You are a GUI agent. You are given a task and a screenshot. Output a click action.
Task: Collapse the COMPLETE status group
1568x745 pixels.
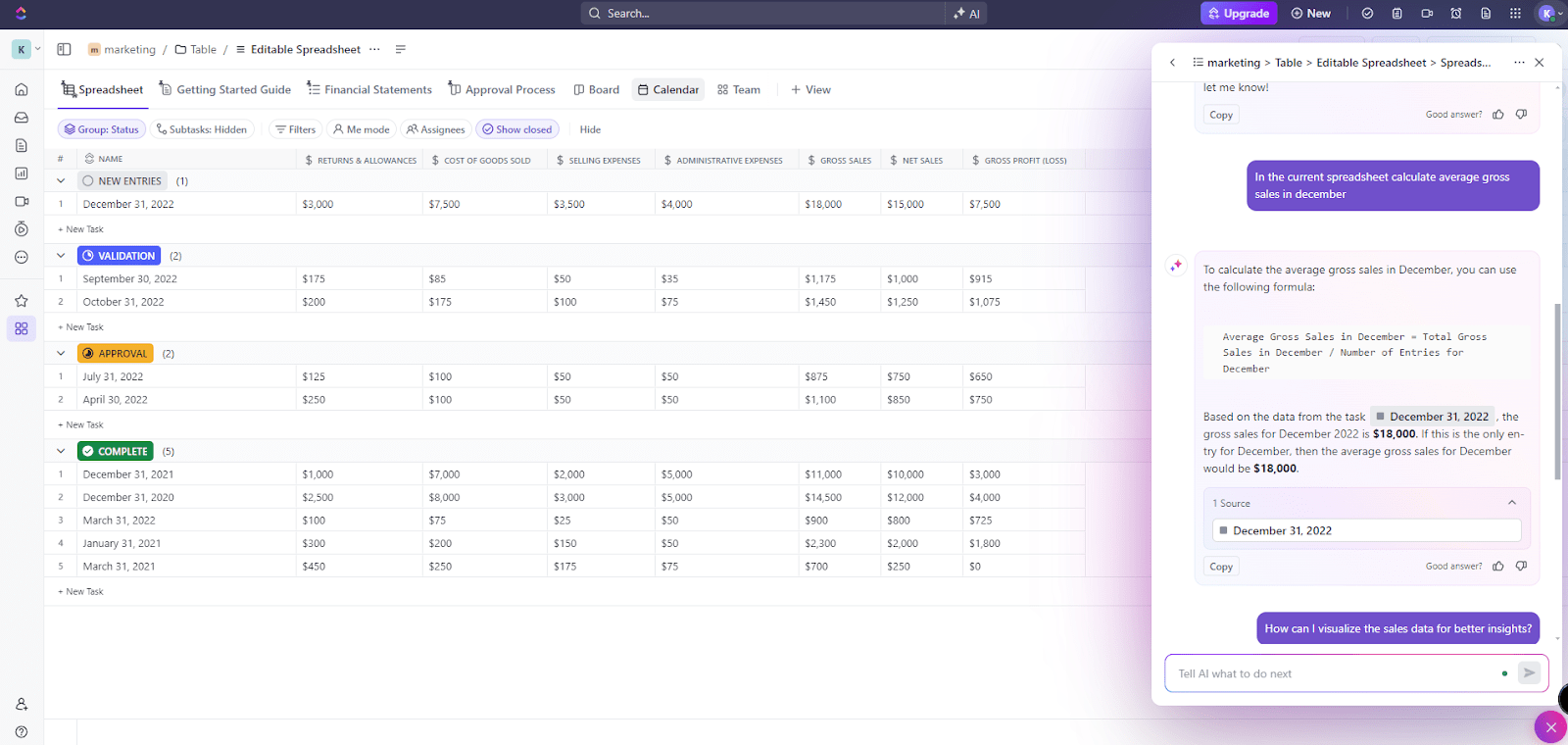[61, 451]
